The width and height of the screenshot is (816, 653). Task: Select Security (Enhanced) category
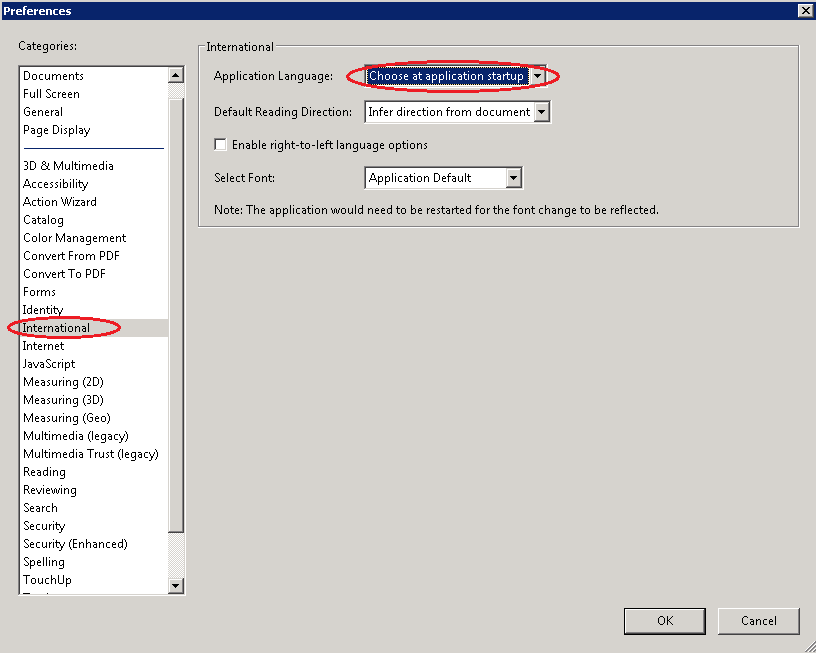pos(75,544)
